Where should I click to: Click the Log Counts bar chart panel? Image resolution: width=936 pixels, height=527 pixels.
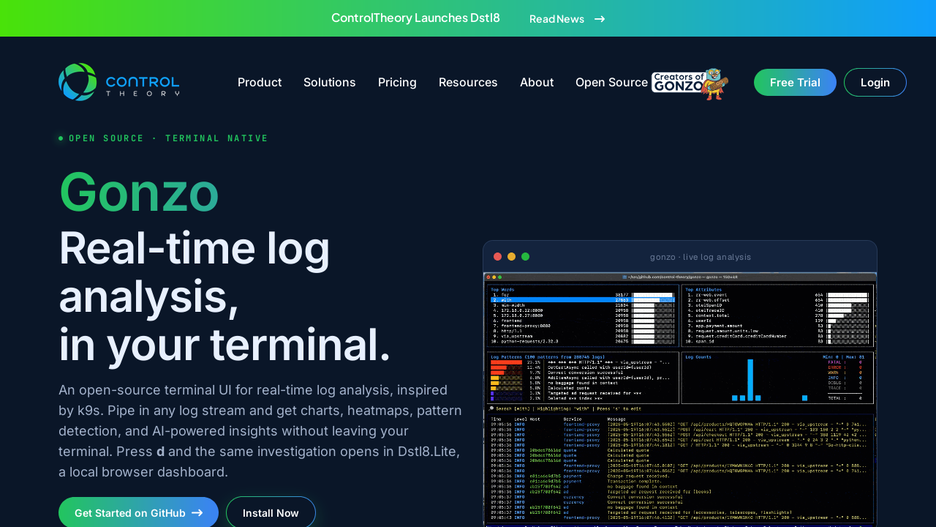(777, 378)
